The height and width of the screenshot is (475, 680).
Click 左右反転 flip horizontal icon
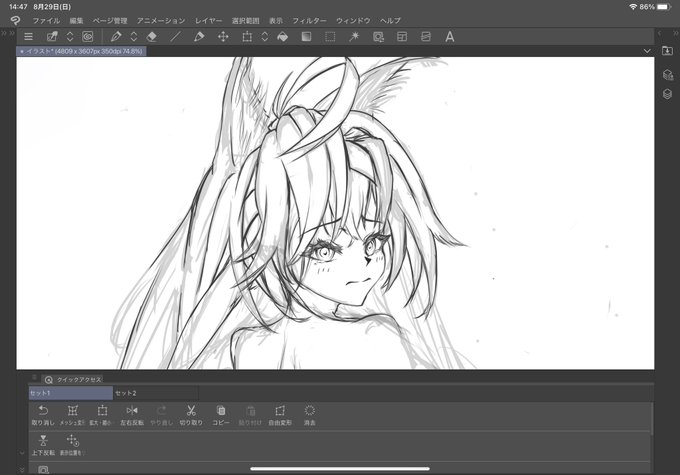tap(132, 415)
